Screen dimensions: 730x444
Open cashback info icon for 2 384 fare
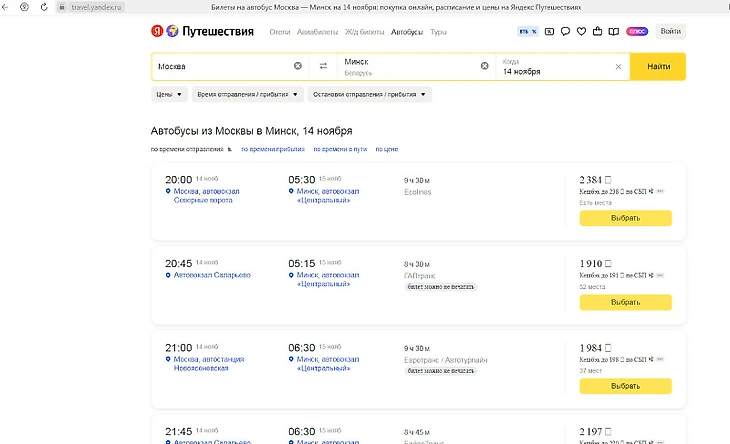(660, 191)
